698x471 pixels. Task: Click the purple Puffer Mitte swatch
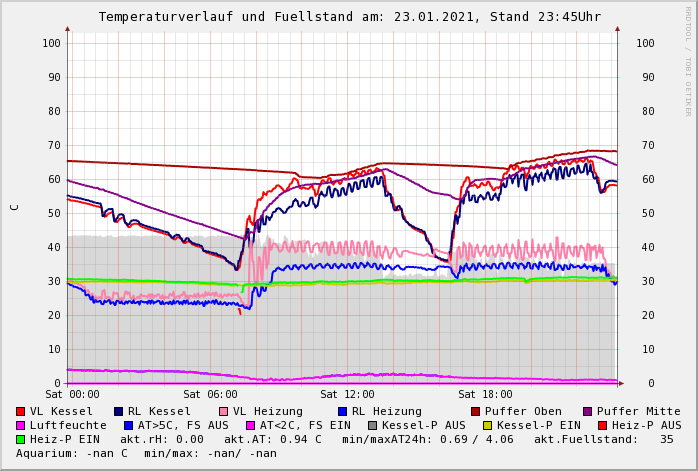coord(588,411)
